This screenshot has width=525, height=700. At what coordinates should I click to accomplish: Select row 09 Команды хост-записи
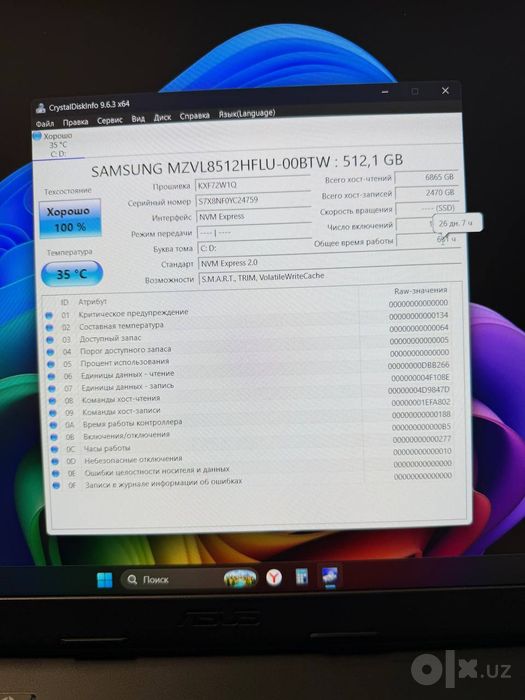(251, 408)
